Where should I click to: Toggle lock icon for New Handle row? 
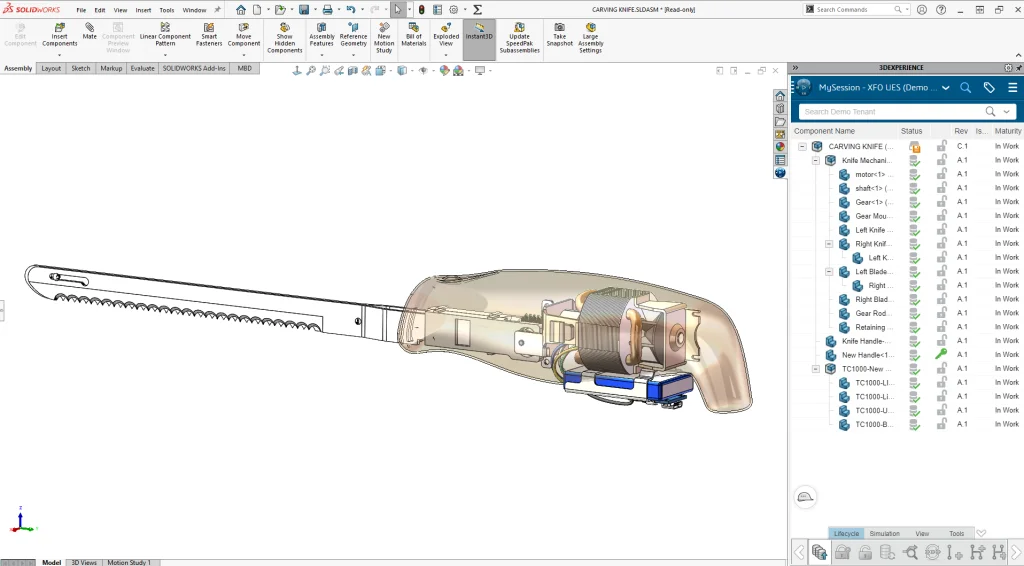pyautogui.click(x=941, y=355)
